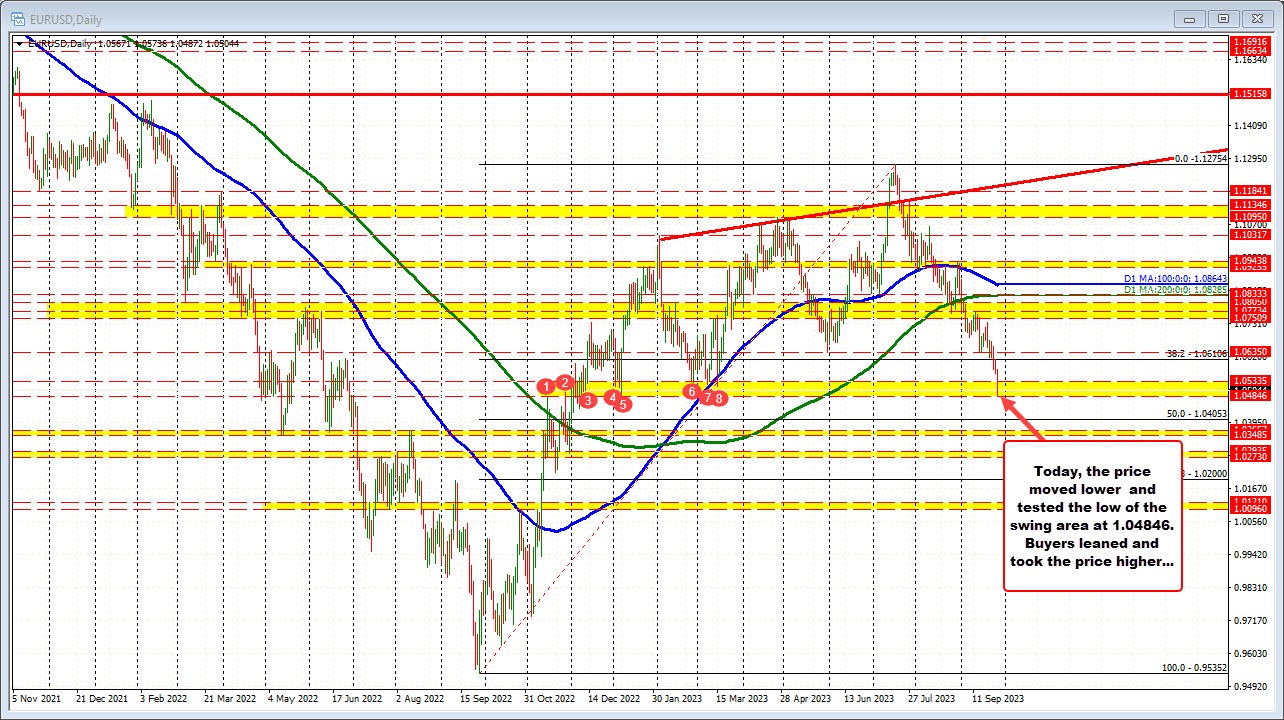Image resolution: width=1284 pixels, height=720 pixels.
Task: Select red circle marker 2 beside marker 1
Action: coord(563,381)
